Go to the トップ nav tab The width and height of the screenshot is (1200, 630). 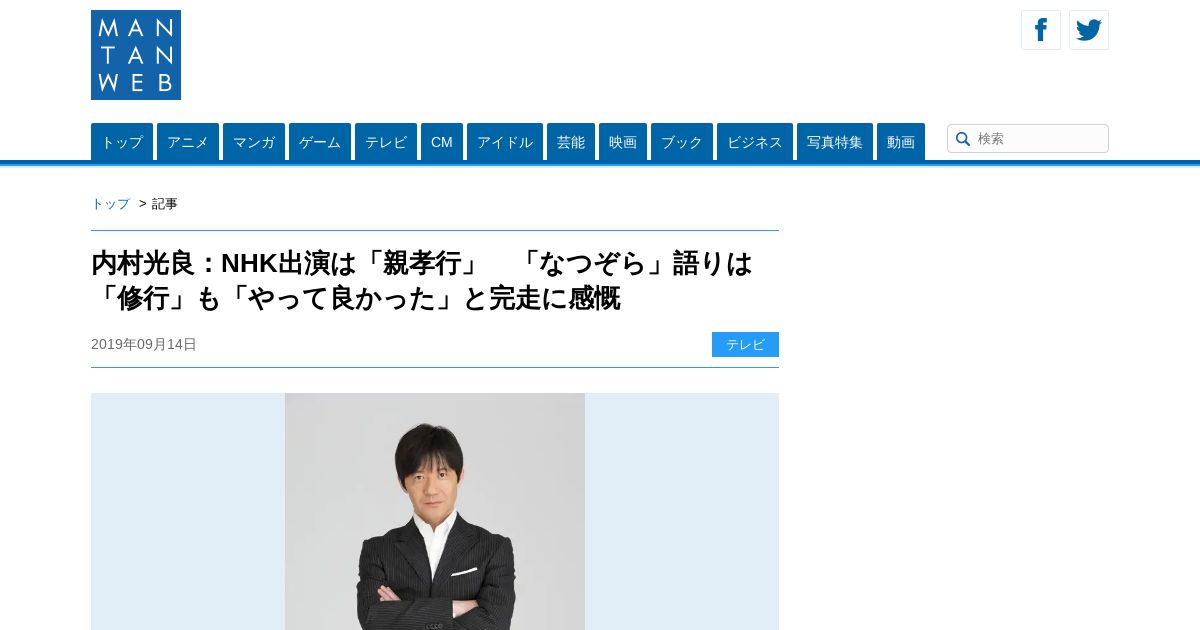122,142
